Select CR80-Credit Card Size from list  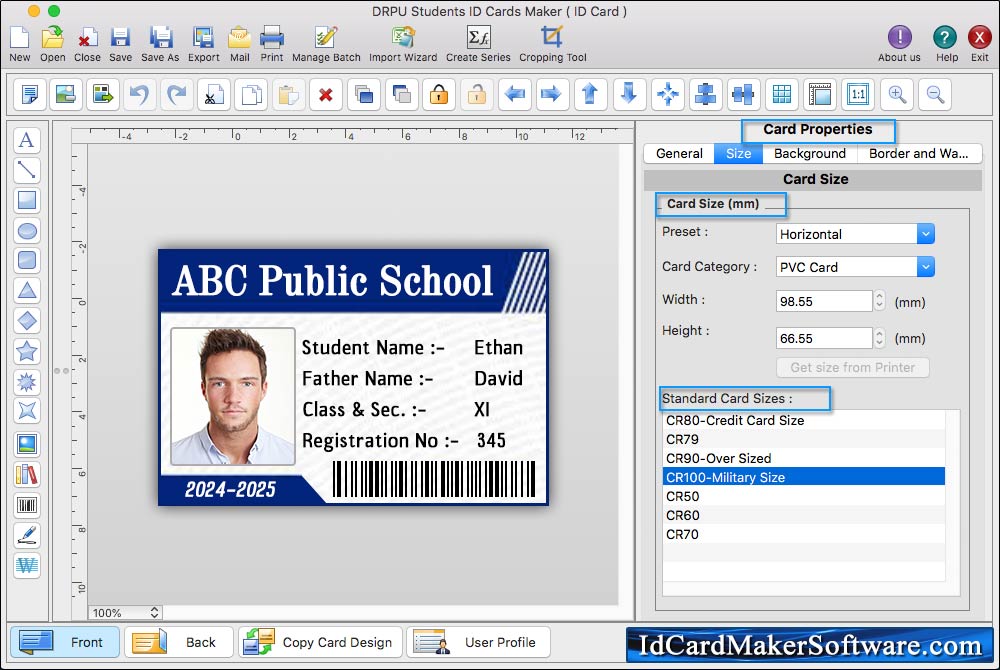pos(735,420)
